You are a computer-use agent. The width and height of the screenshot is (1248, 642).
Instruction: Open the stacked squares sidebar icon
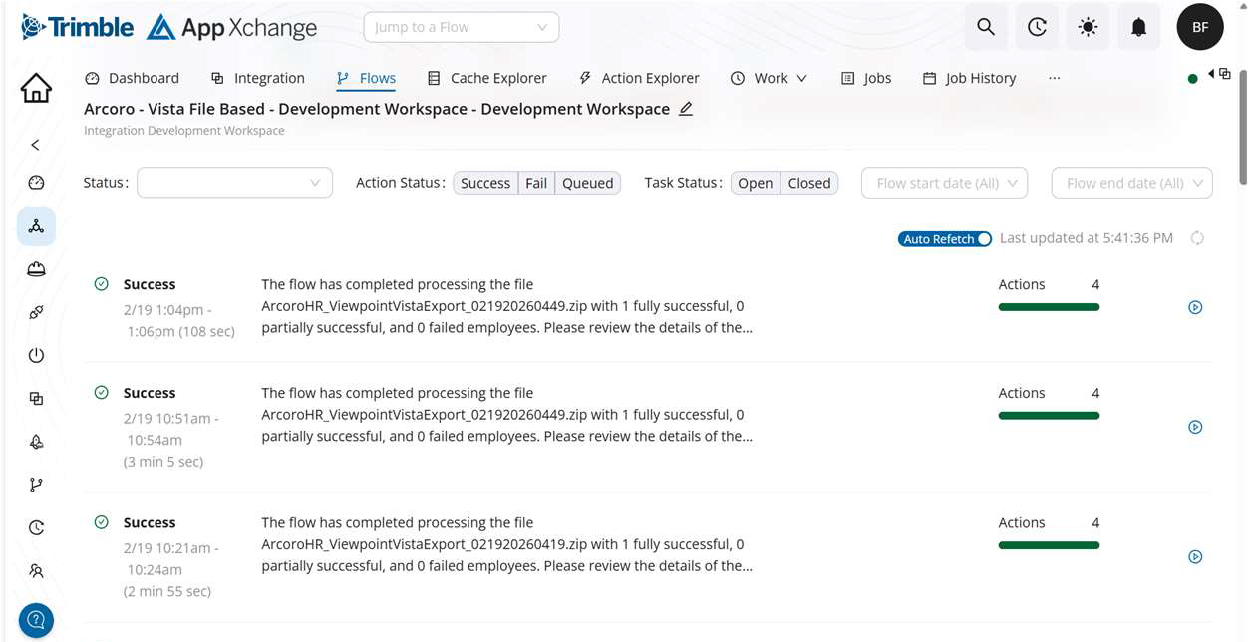point(36,398)
